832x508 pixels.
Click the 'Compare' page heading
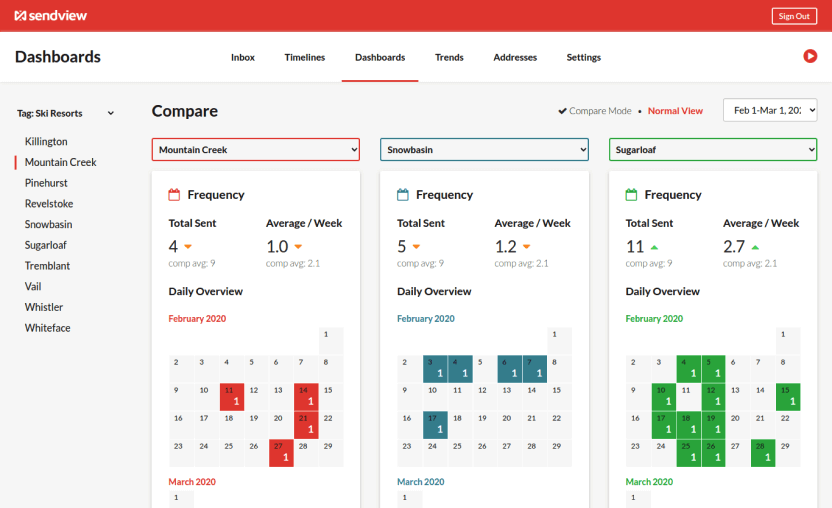(x=185, y=111)
